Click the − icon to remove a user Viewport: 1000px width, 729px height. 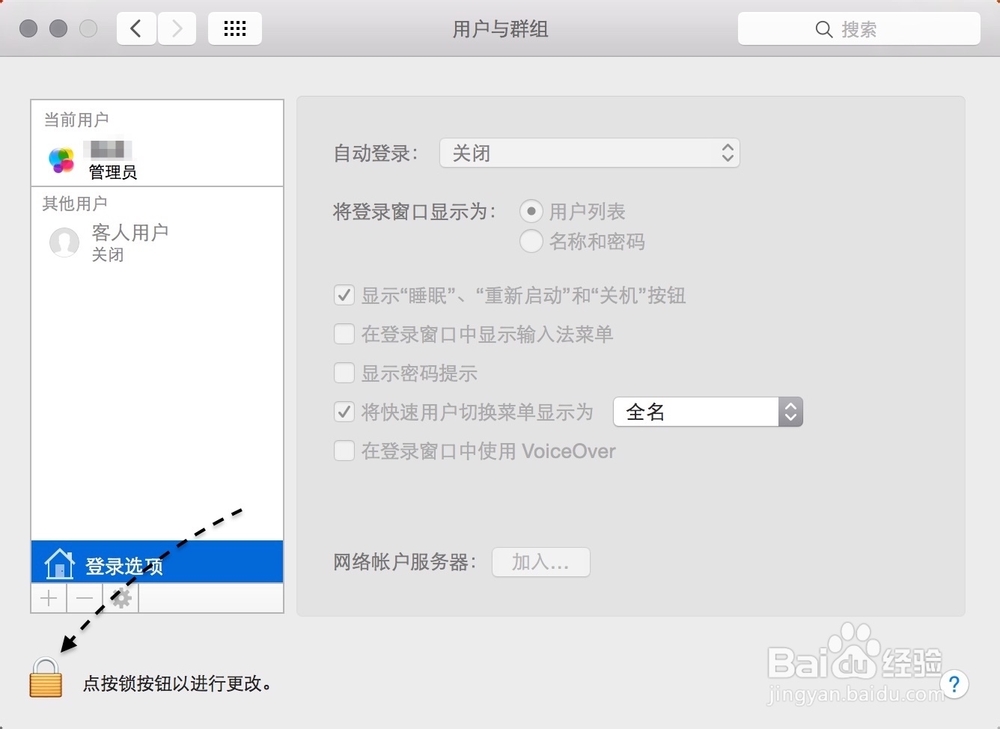click(84, 597)
